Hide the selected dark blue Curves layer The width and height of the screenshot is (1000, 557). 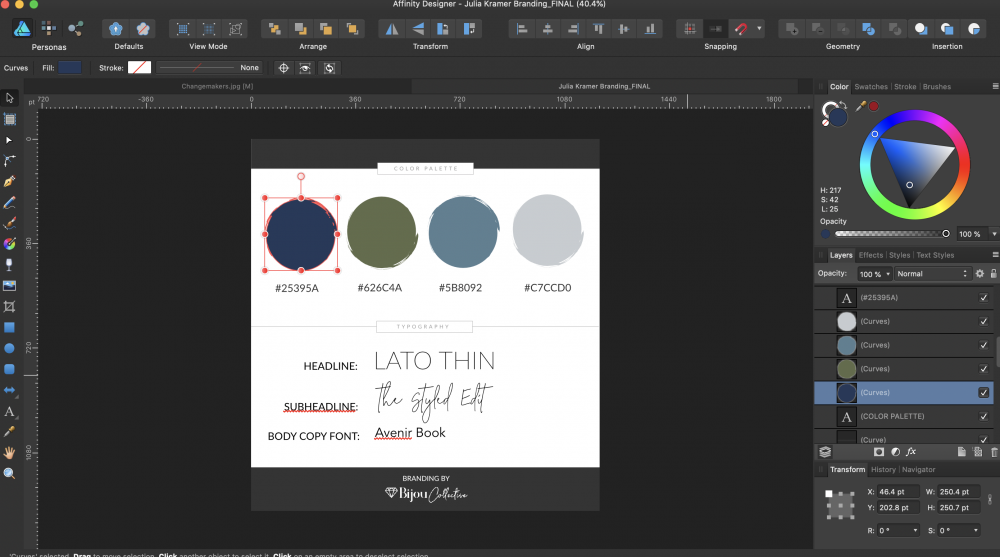pos(984,393)
